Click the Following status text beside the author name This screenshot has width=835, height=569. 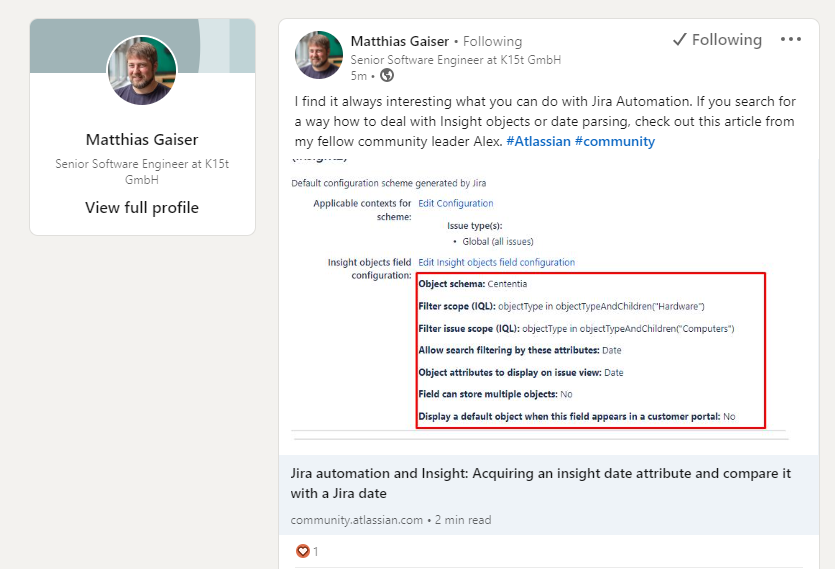tap(493, 42)
